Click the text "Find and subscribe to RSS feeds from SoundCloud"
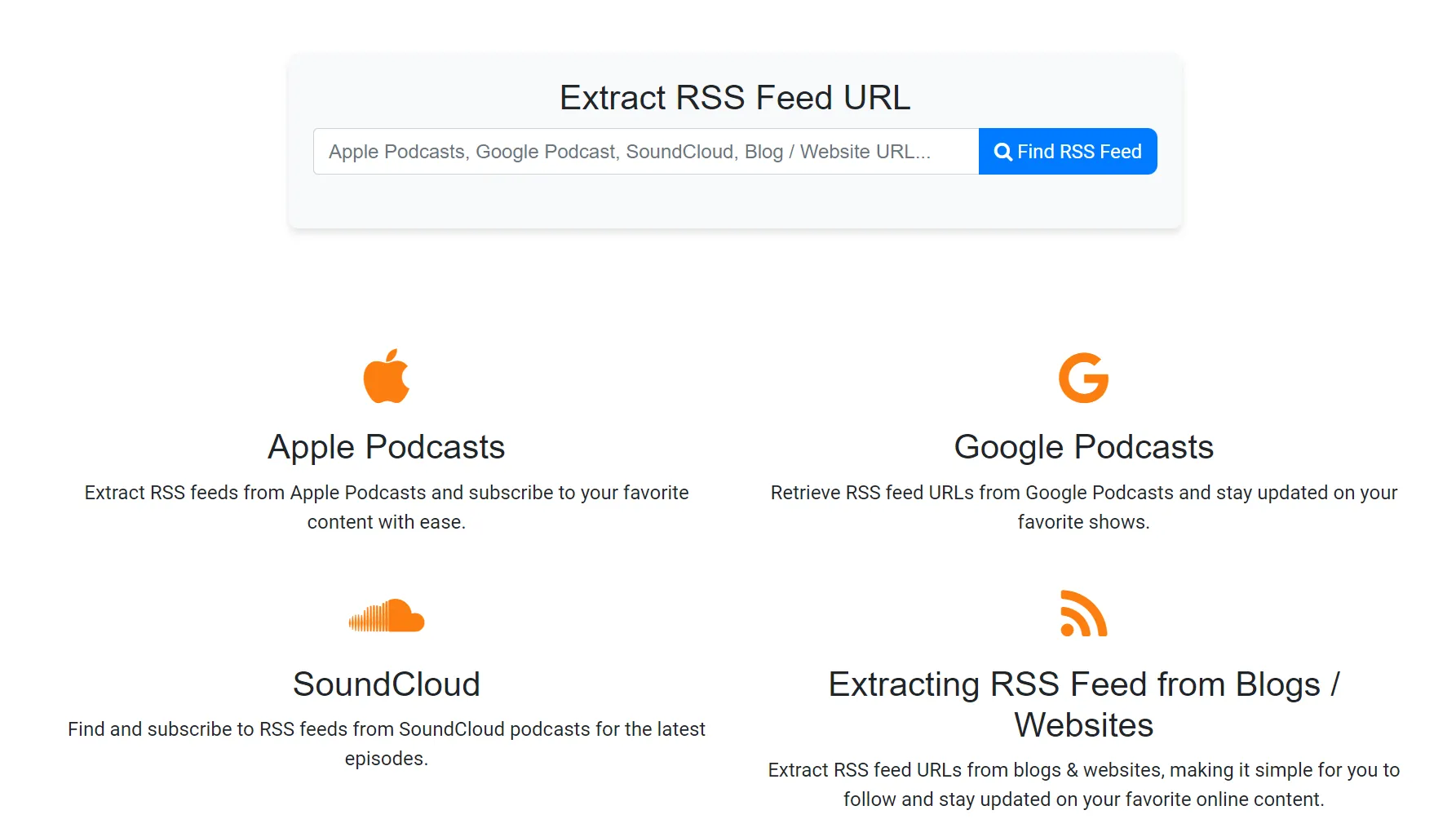The width and height of the screenshot is (1456, 828). point(286,729)
